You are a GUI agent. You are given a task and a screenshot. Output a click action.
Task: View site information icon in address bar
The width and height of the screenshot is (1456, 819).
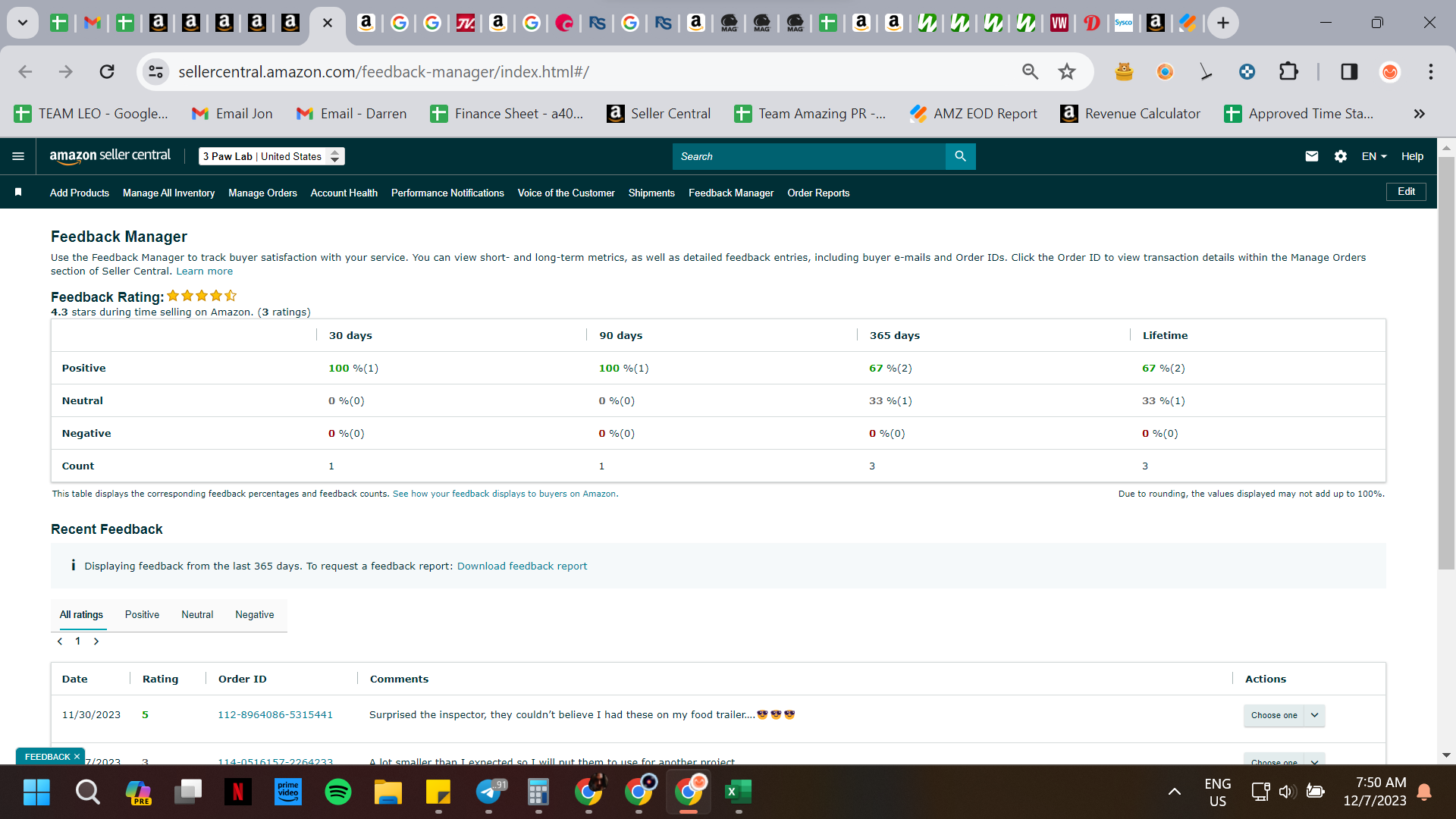click(x=155, y=71)
